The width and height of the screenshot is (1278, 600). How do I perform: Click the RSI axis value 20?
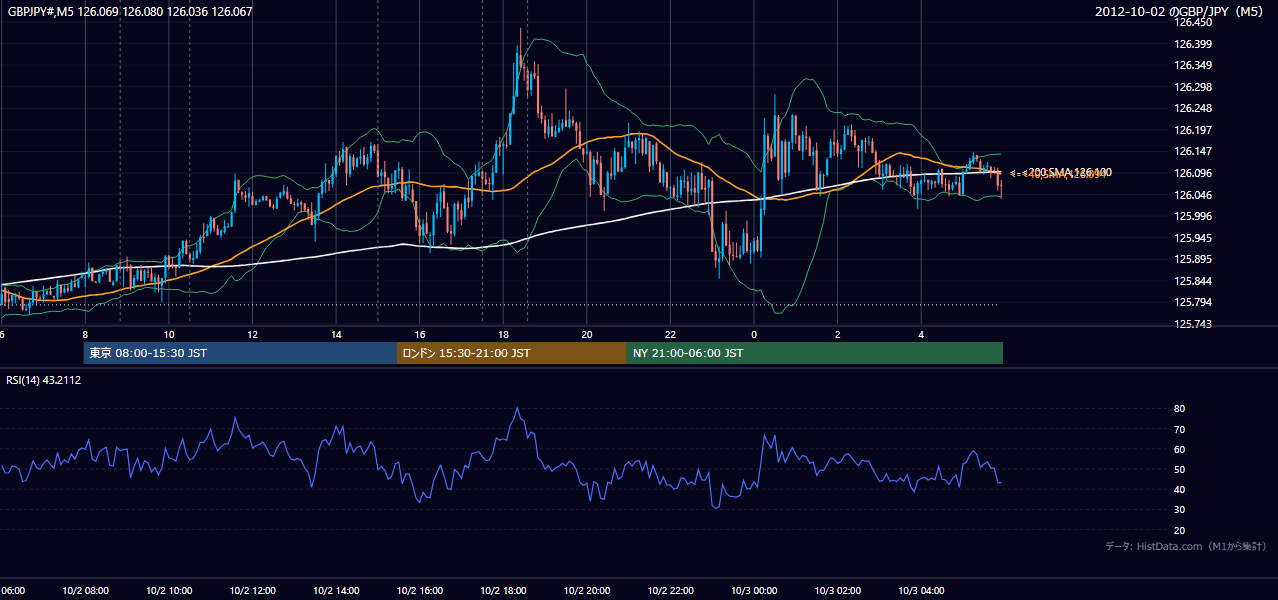click(x=1179, y=530)
